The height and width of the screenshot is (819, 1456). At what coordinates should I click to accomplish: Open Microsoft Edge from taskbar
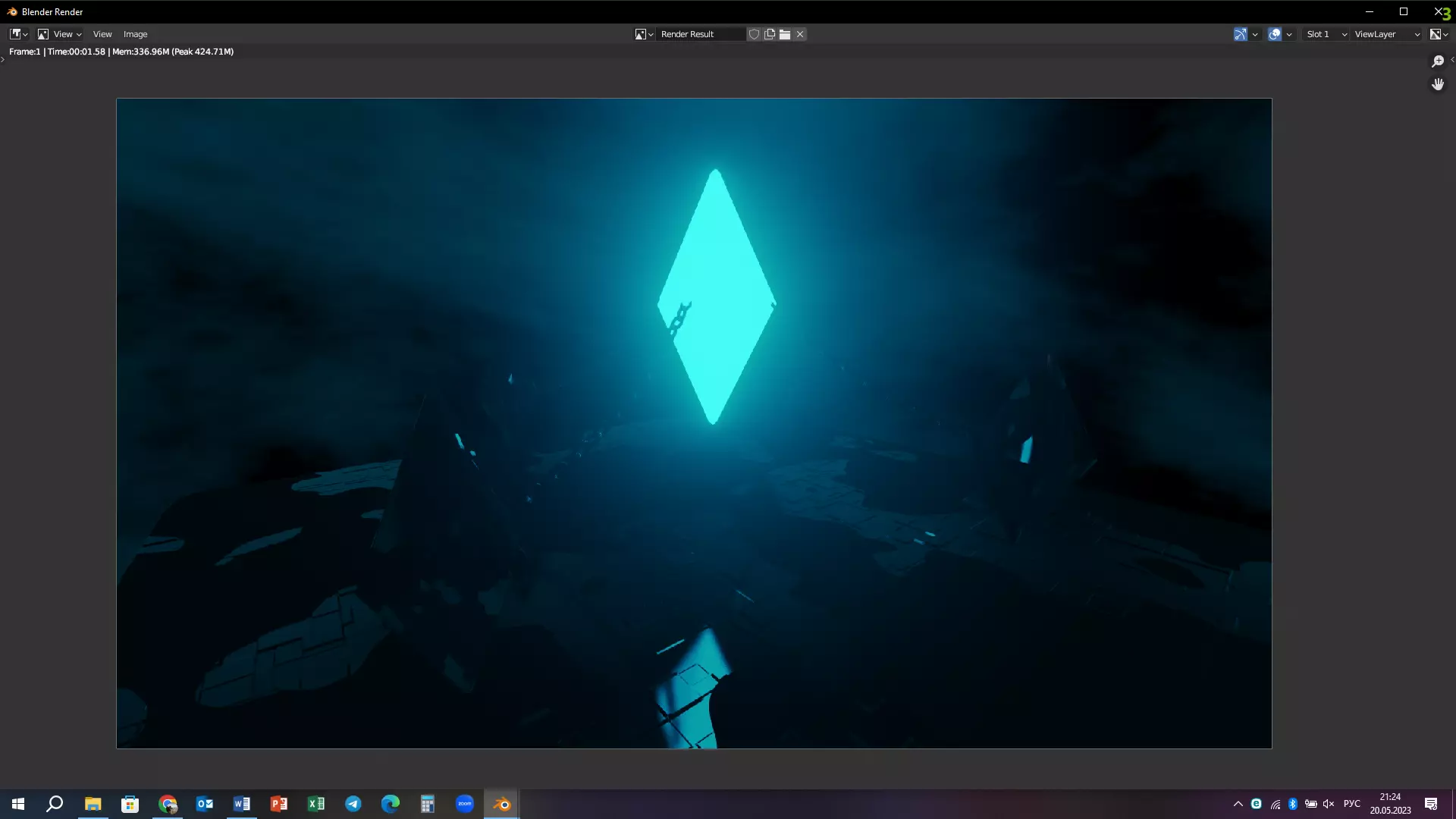point(391,804)
